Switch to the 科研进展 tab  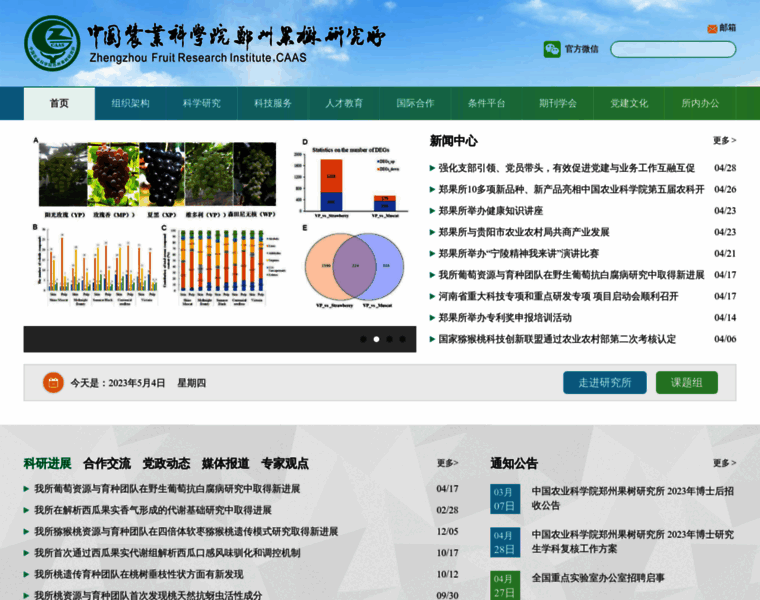tap(48, 463)
